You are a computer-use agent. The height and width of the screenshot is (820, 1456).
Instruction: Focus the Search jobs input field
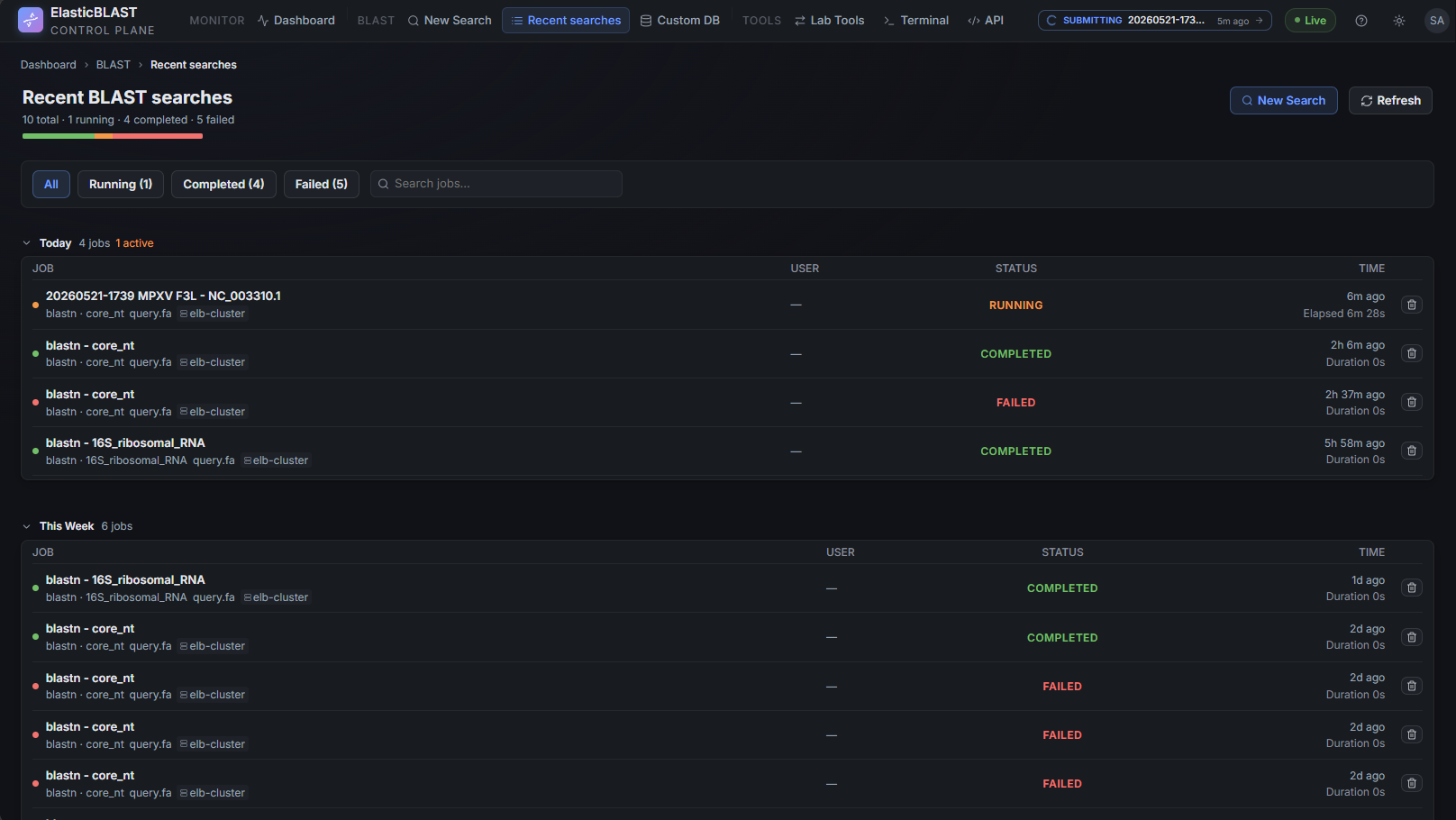[x=496, y=184]
